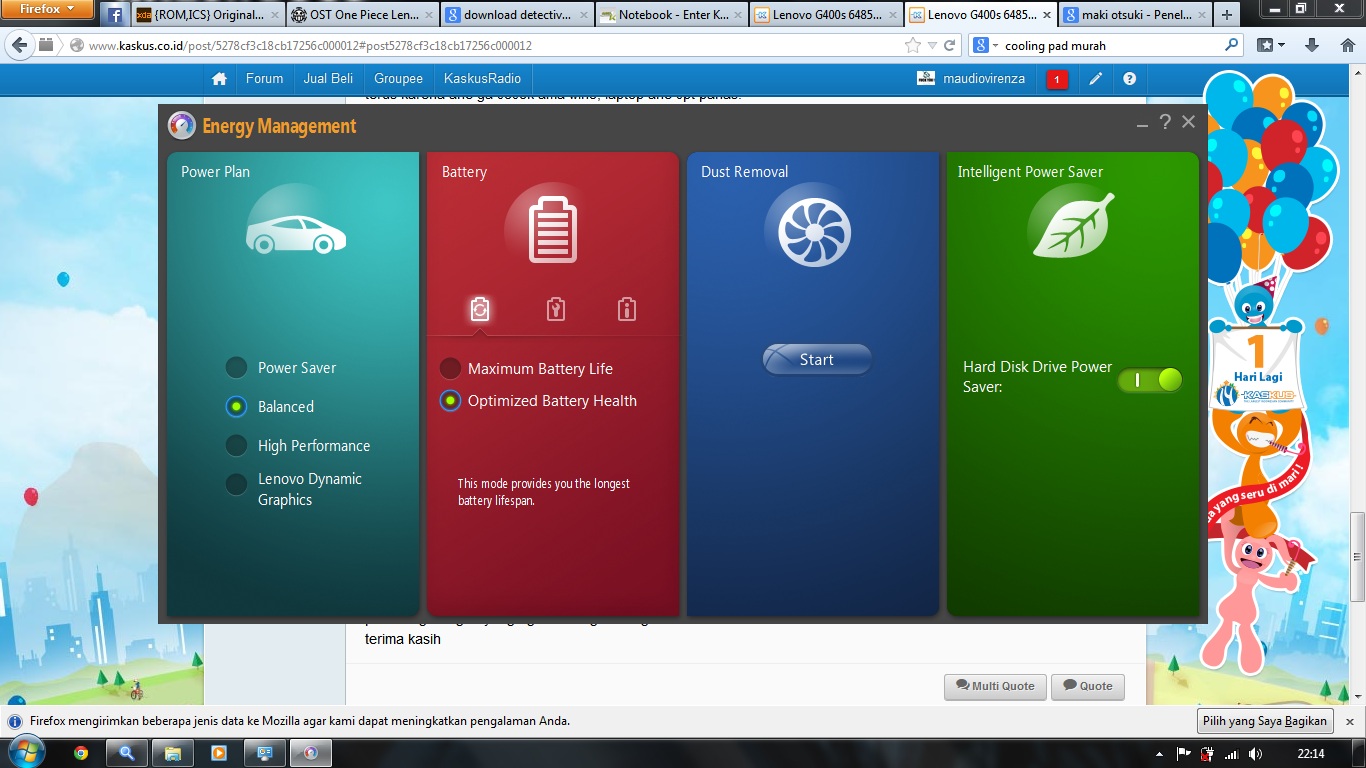Select the Balanced power plan

tap(270, 406)
